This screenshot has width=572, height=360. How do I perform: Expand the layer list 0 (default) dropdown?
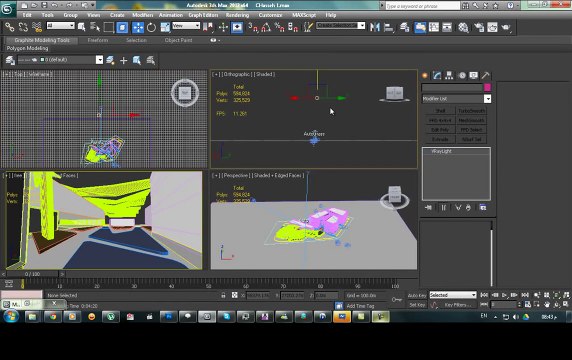99,60
